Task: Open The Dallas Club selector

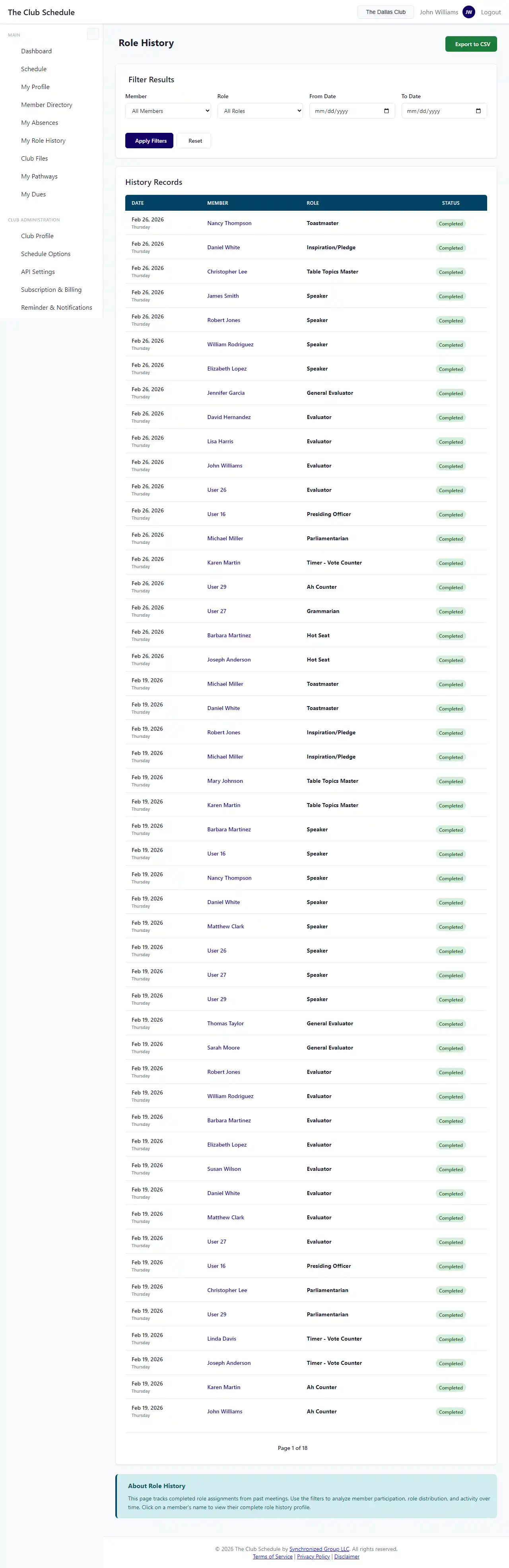Action: click(385, 12)
